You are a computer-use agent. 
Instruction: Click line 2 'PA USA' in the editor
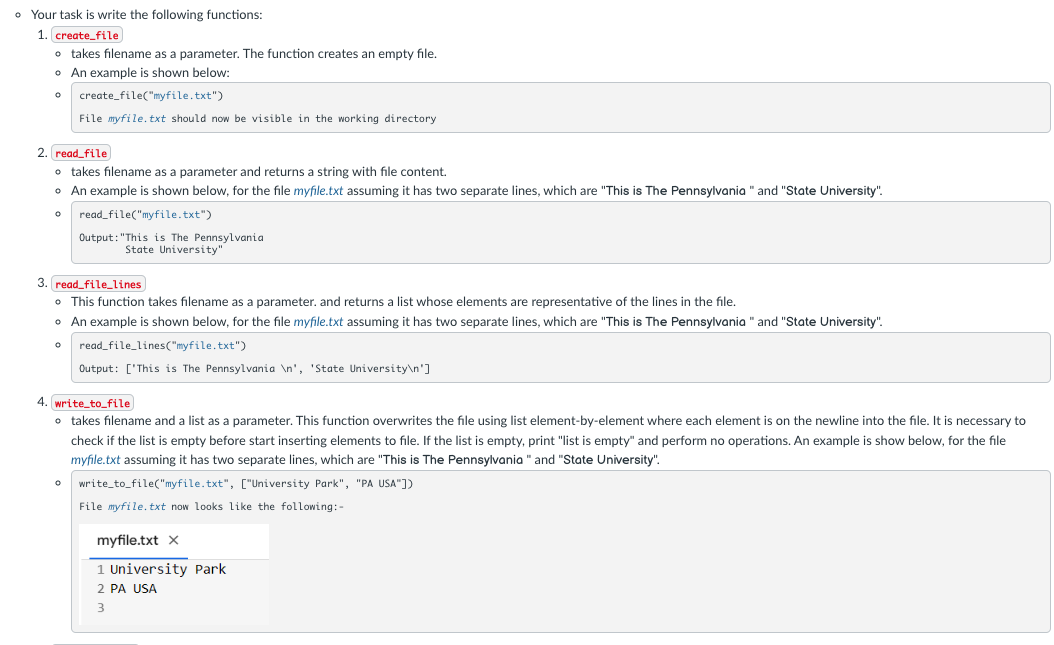[133, 588]
